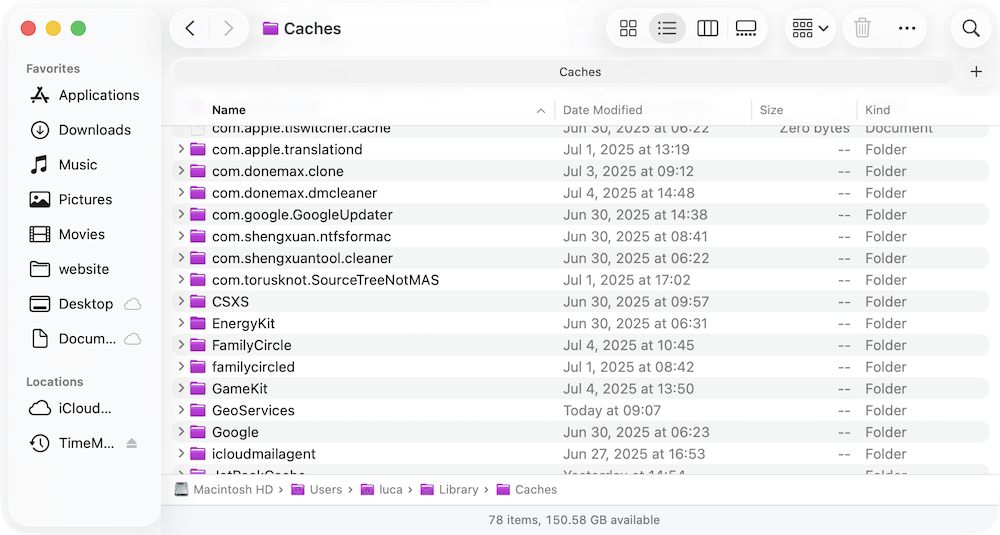Open Movies in the sidebar

(x=67, y=234)
